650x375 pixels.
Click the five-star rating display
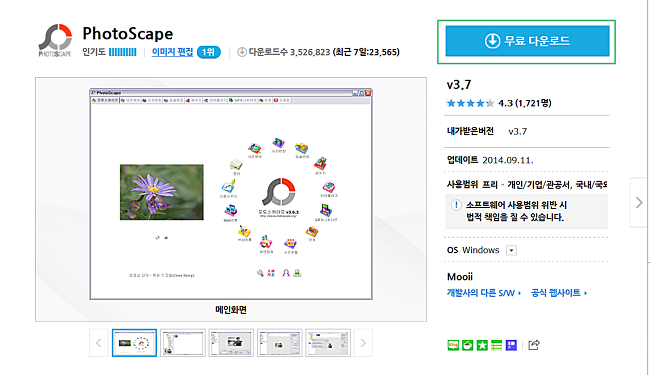click(470, 103)
